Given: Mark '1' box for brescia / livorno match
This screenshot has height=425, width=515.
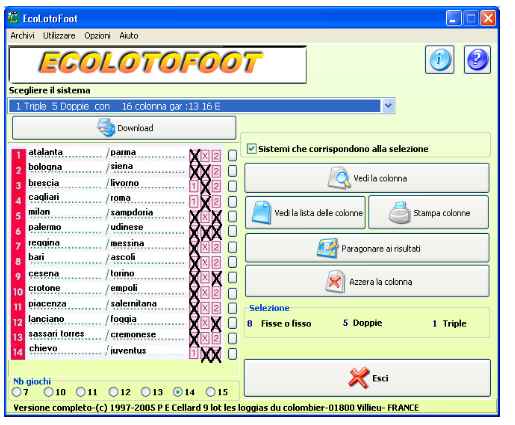Looking at the screenshot, I should pos(194,186).
